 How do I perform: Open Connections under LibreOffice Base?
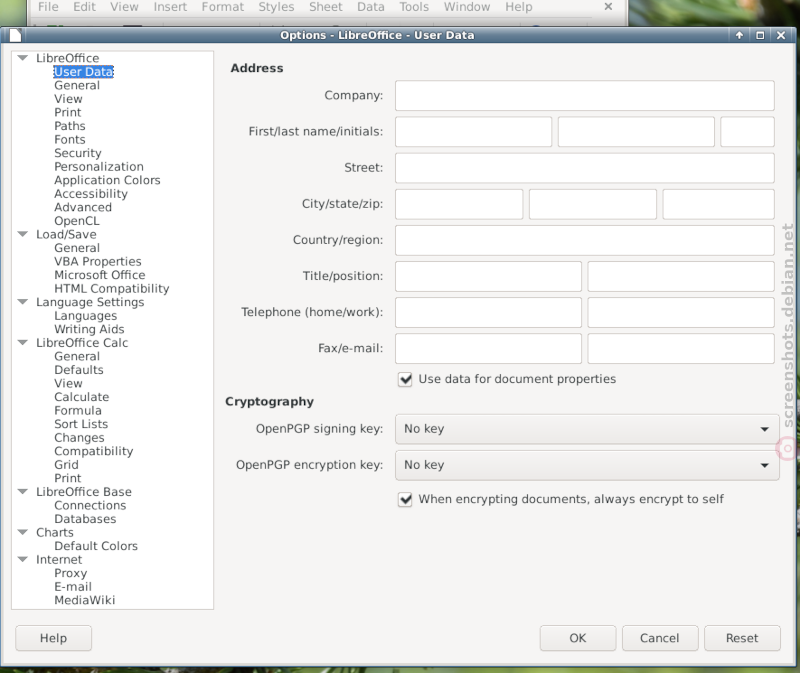click(90, 505)
